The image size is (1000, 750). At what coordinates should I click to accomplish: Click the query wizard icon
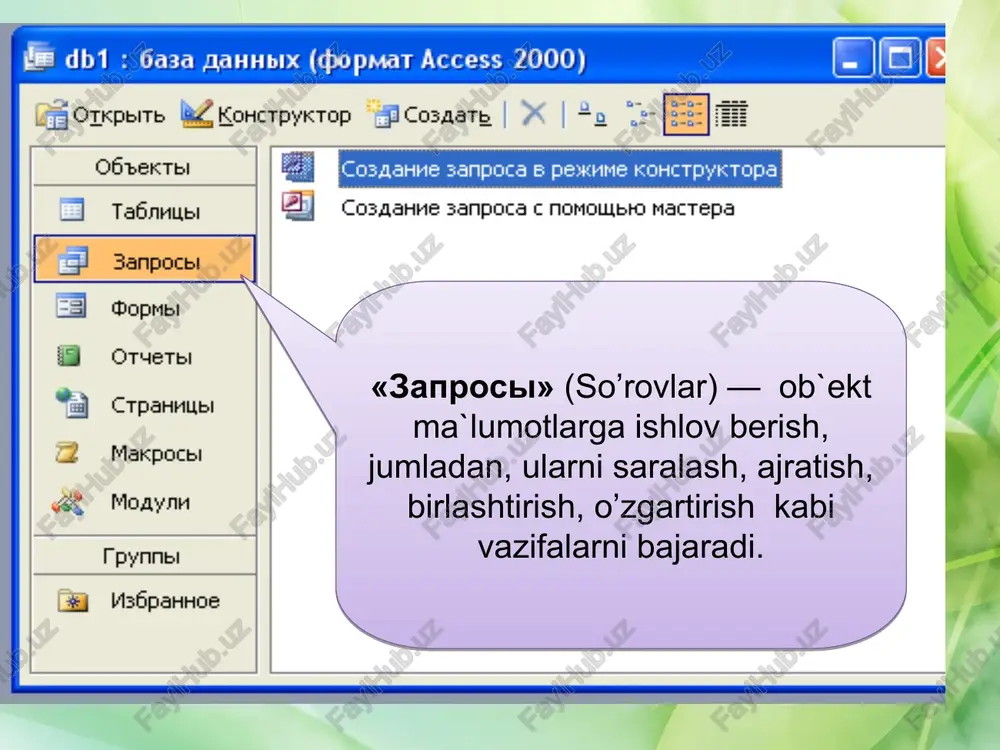coord(298,205)
